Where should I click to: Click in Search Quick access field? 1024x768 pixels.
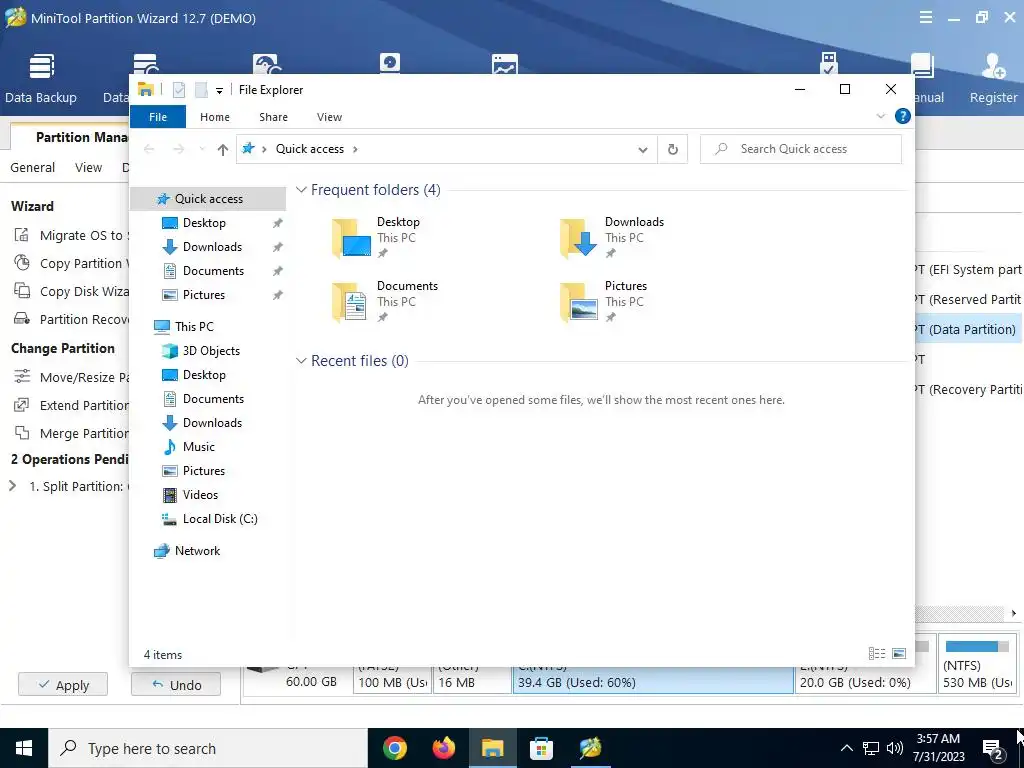801,149
